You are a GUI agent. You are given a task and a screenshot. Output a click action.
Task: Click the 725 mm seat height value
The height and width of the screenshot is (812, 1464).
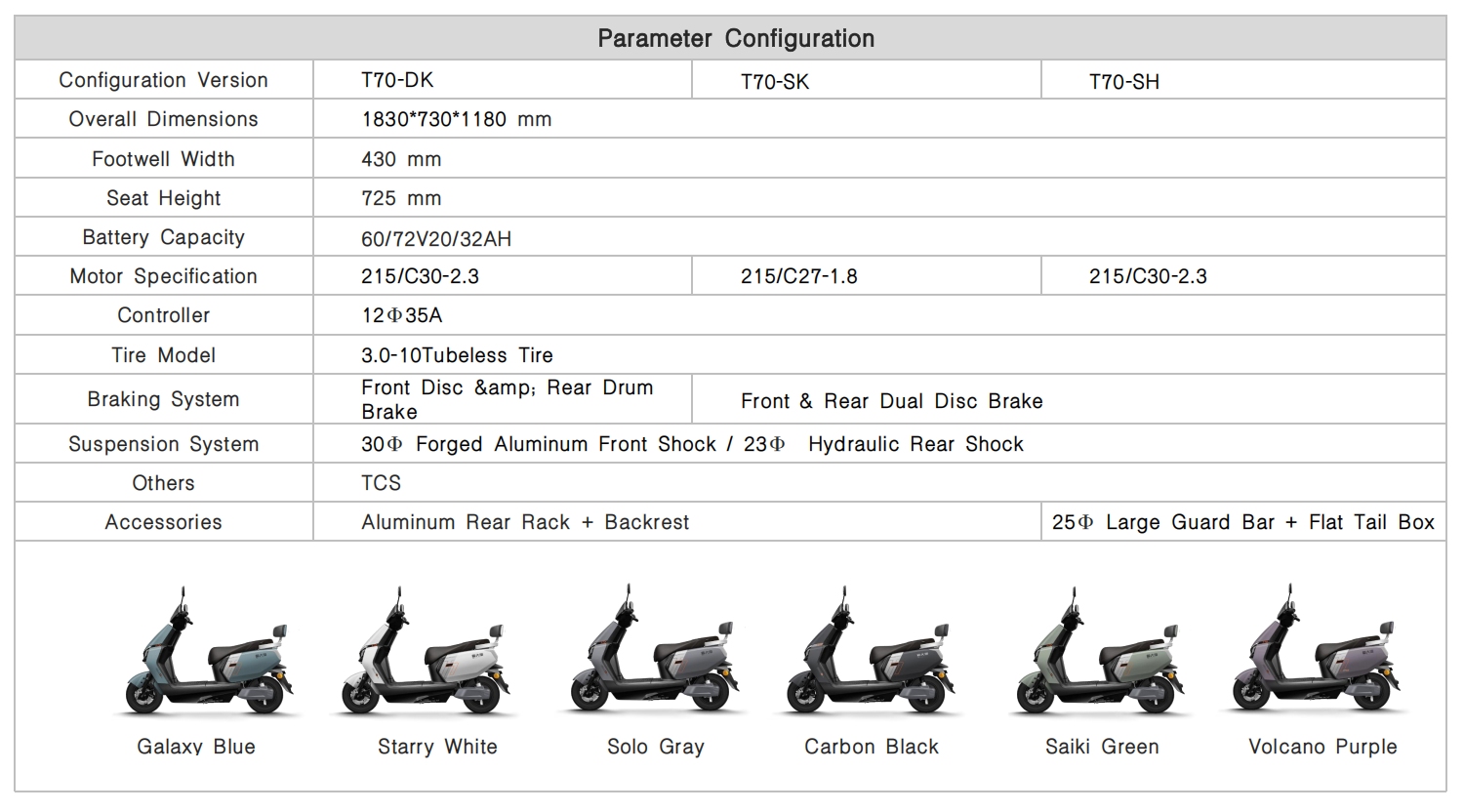[401, 198]
